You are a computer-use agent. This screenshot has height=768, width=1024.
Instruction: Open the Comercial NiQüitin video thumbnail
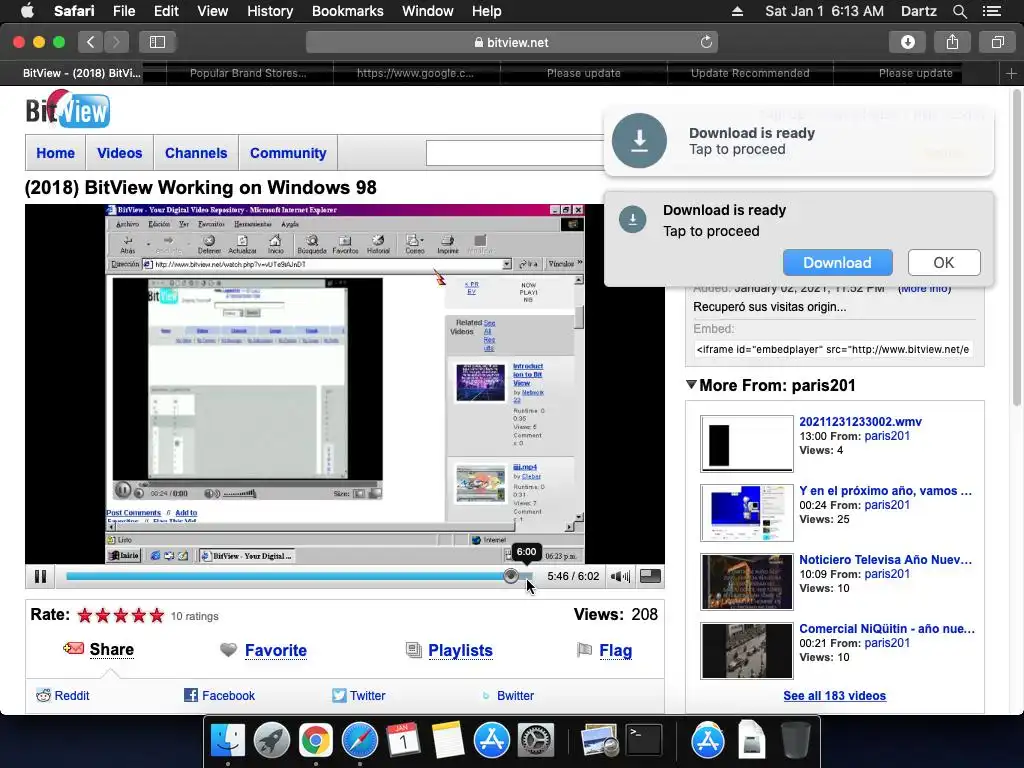pos(746,650)
